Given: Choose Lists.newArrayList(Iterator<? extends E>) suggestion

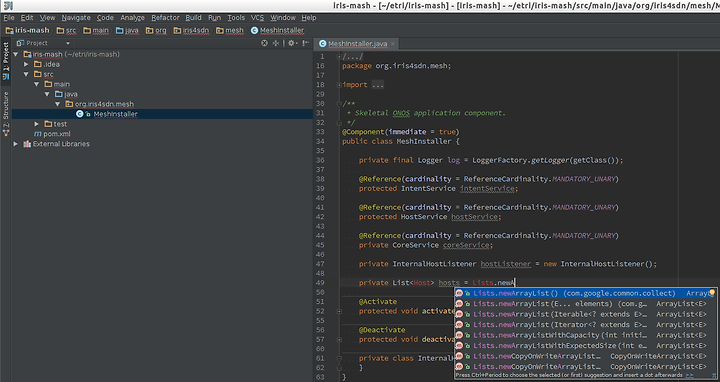Looking at the screenshot, I should pyautogui.click(x=585, y=325).
